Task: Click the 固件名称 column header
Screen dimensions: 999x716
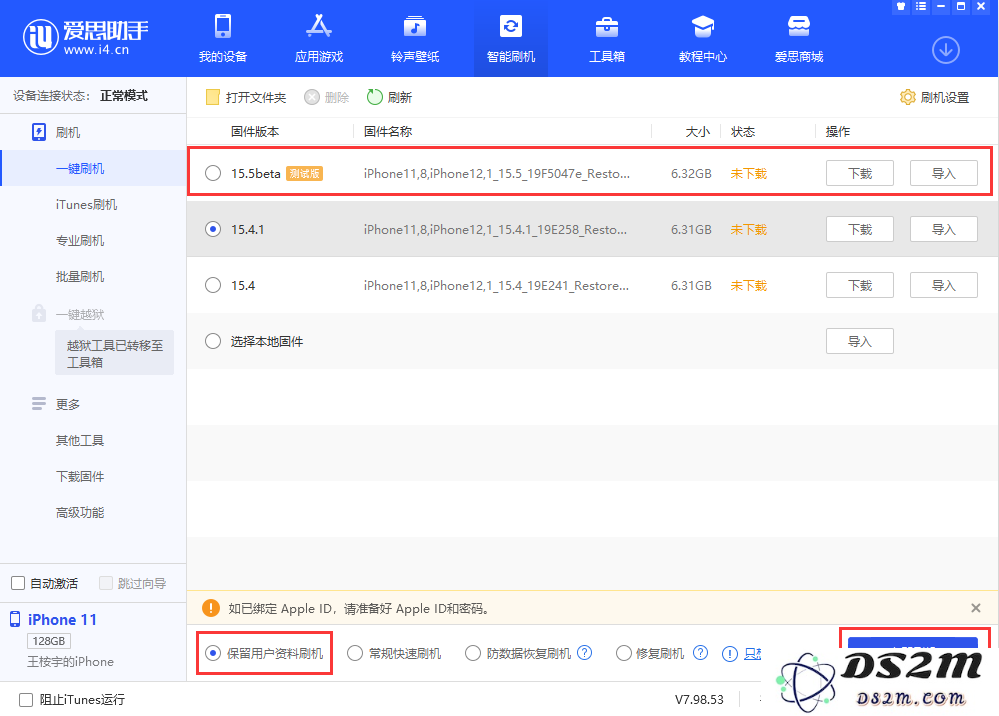Action: click(x=388, y=131)
